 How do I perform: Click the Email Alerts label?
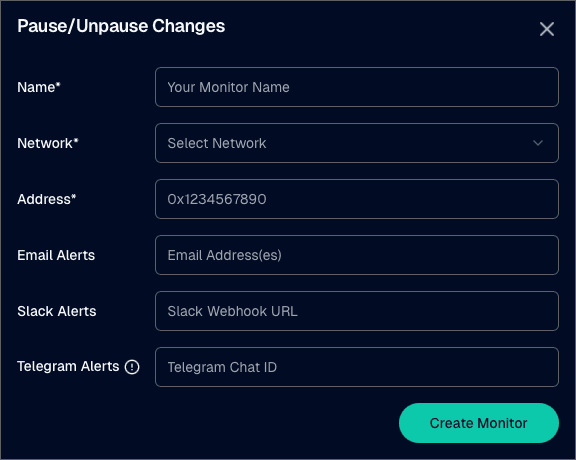click(x=56, y=255)
